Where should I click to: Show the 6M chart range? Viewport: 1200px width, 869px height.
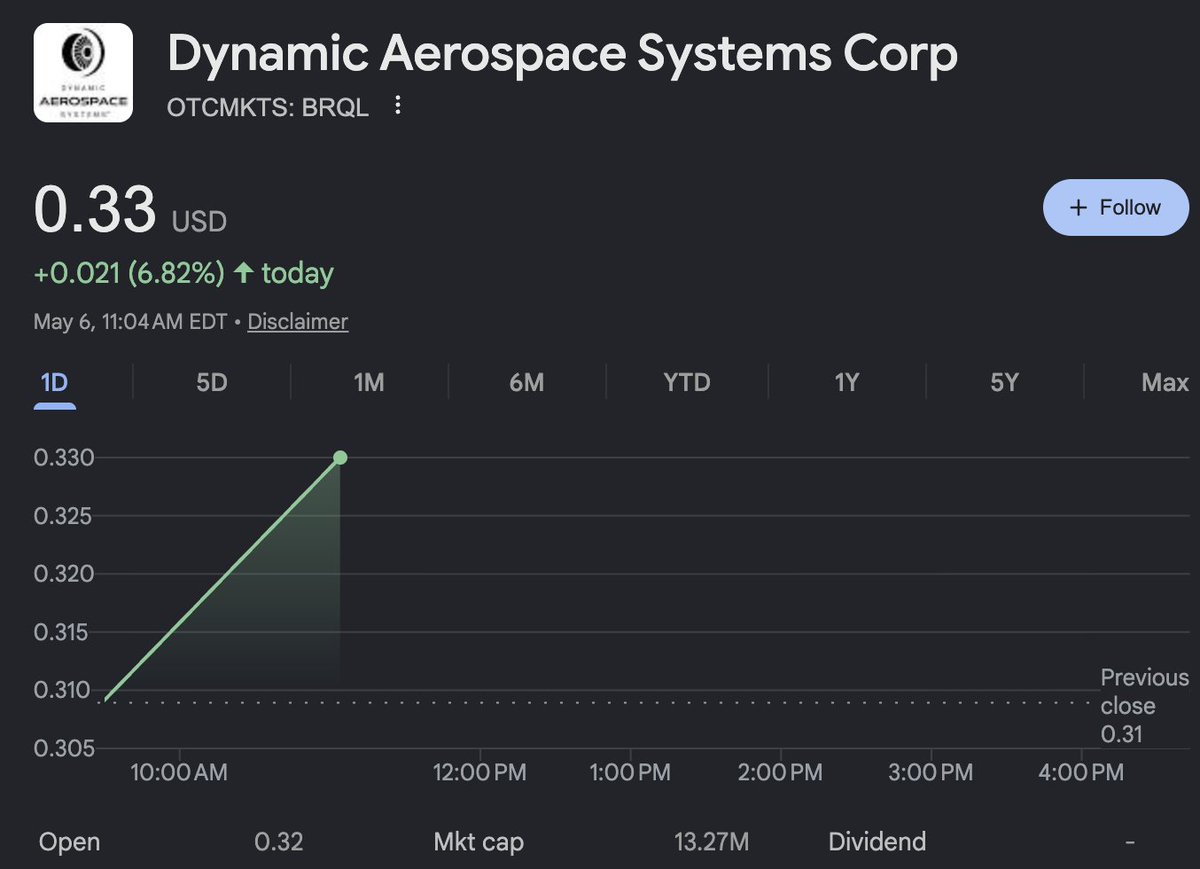pos(526,383)
